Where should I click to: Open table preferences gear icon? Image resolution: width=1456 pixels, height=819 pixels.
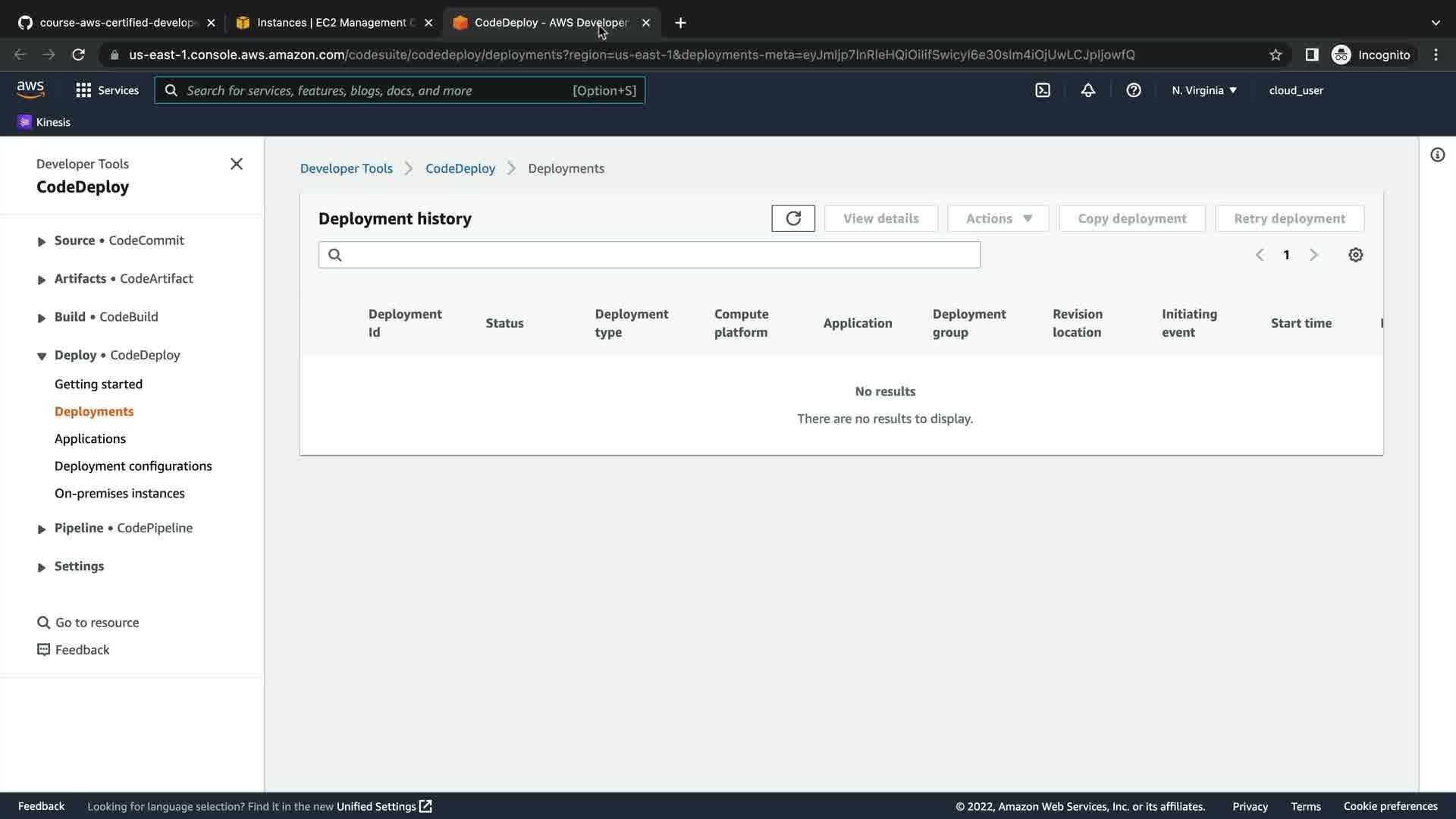(x=1355, y=255)
